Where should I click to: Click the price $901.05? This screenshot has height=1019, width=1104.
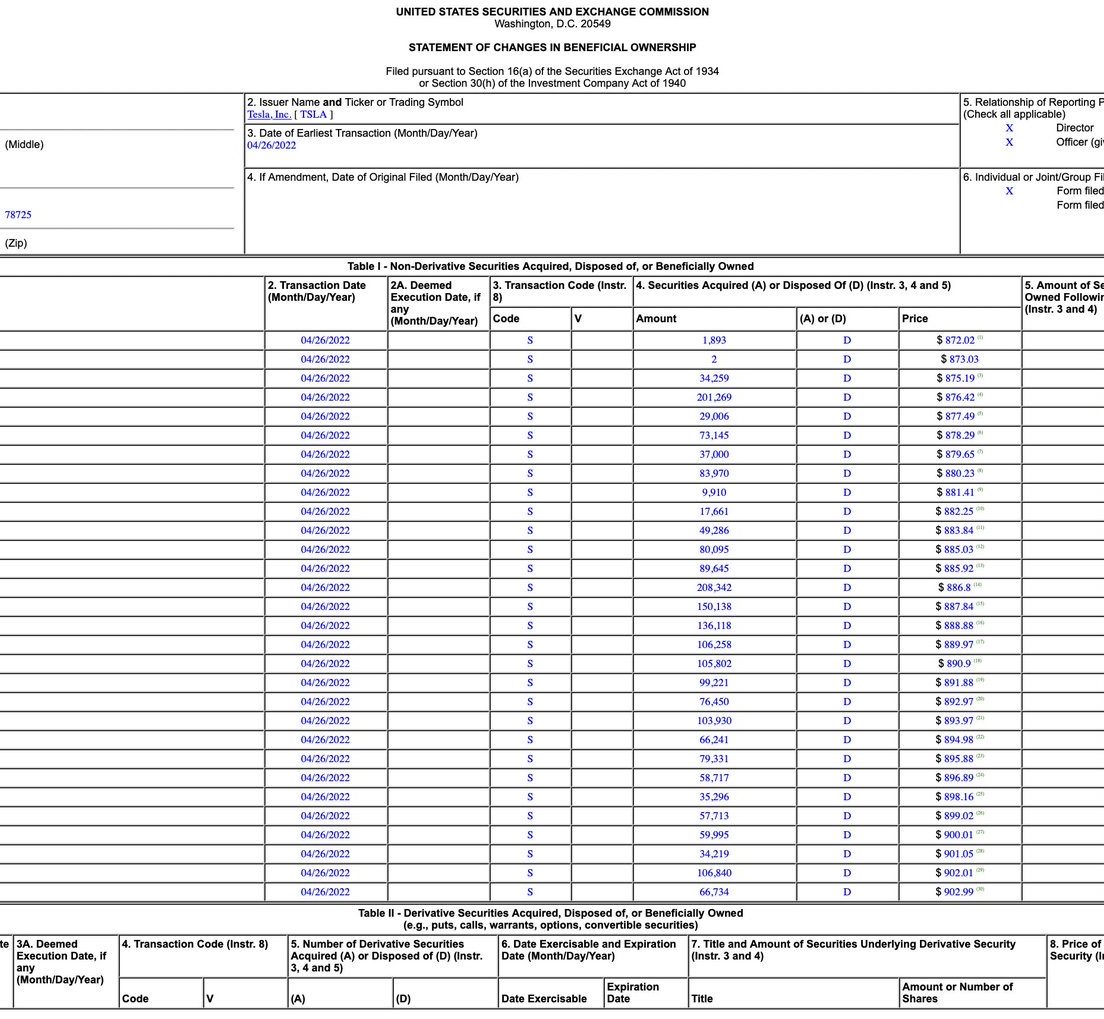coord(955,854)
